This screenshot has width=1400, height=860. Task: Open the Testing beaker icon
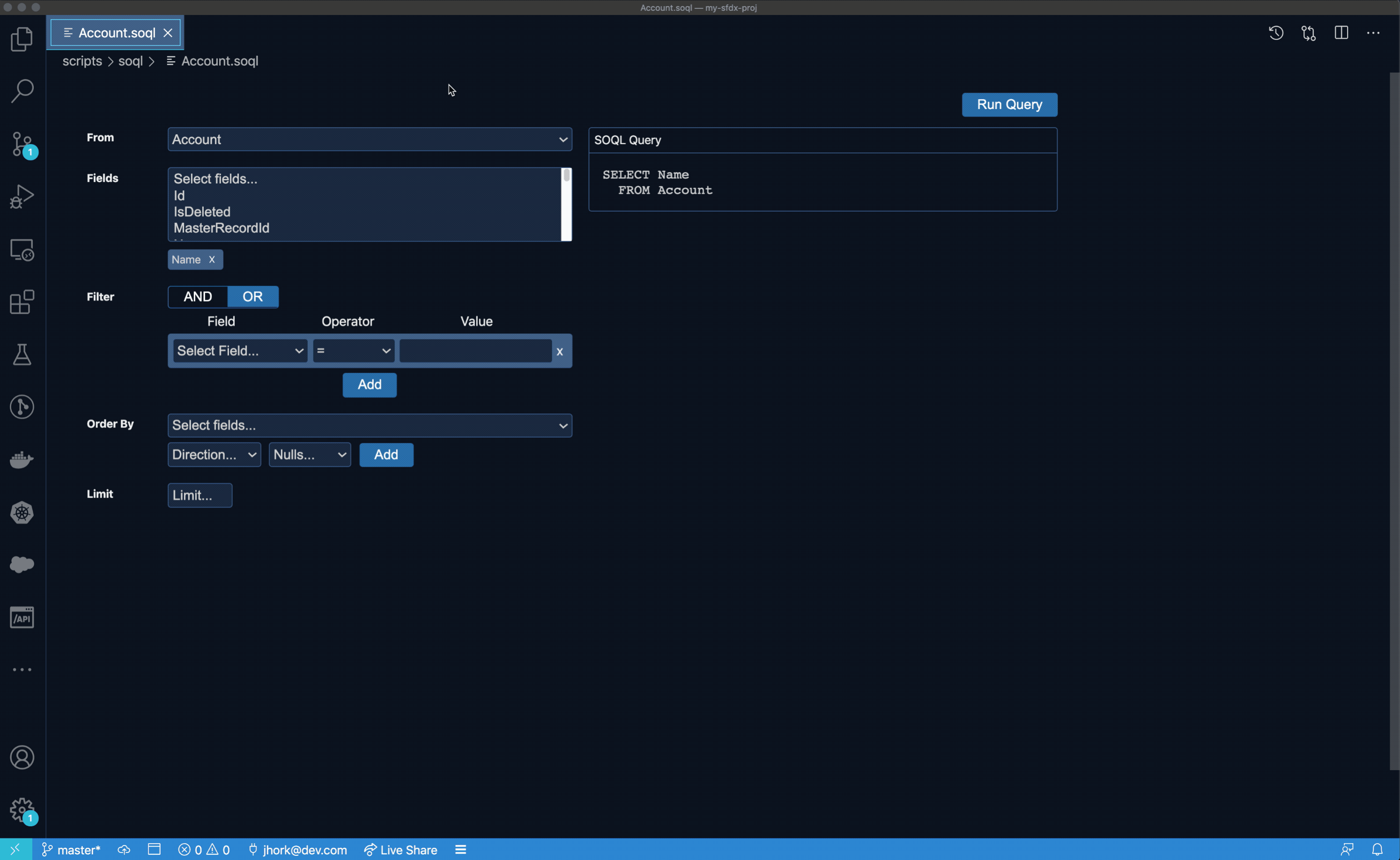(22, 354)
